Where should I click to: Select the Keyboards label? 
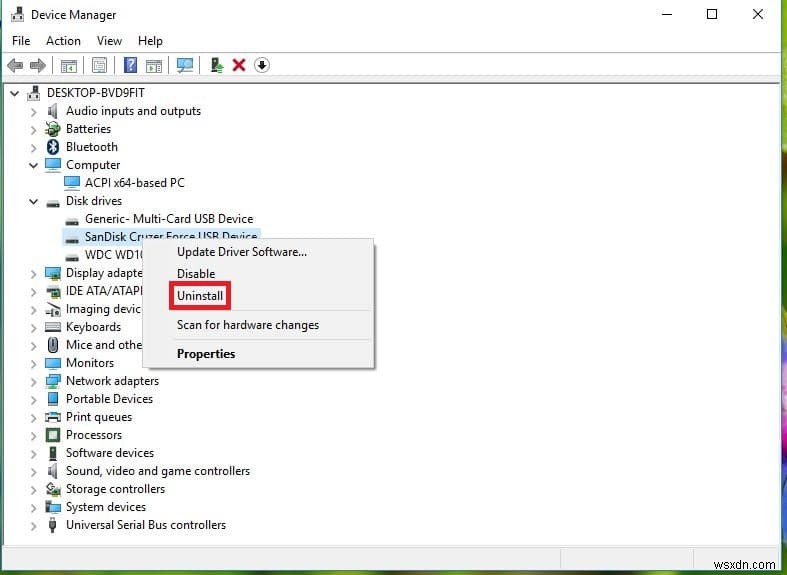click(93, 327)
